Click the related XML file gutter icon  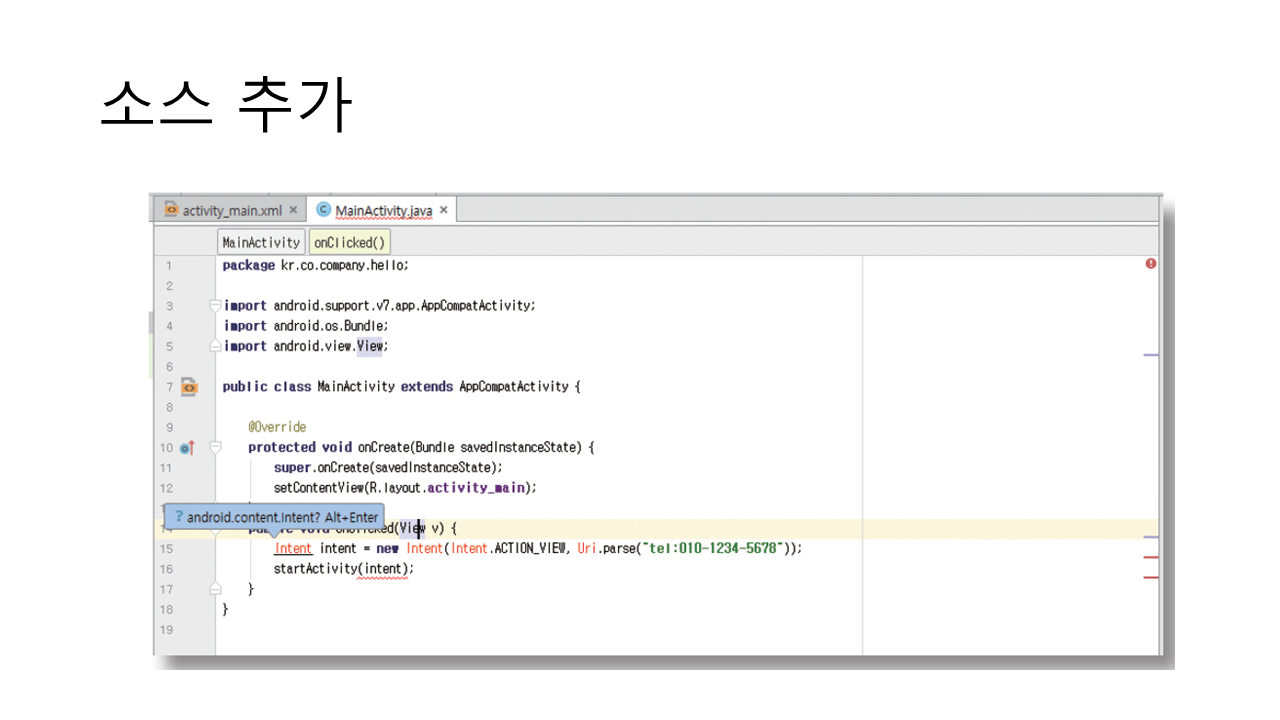click(189, 387)
